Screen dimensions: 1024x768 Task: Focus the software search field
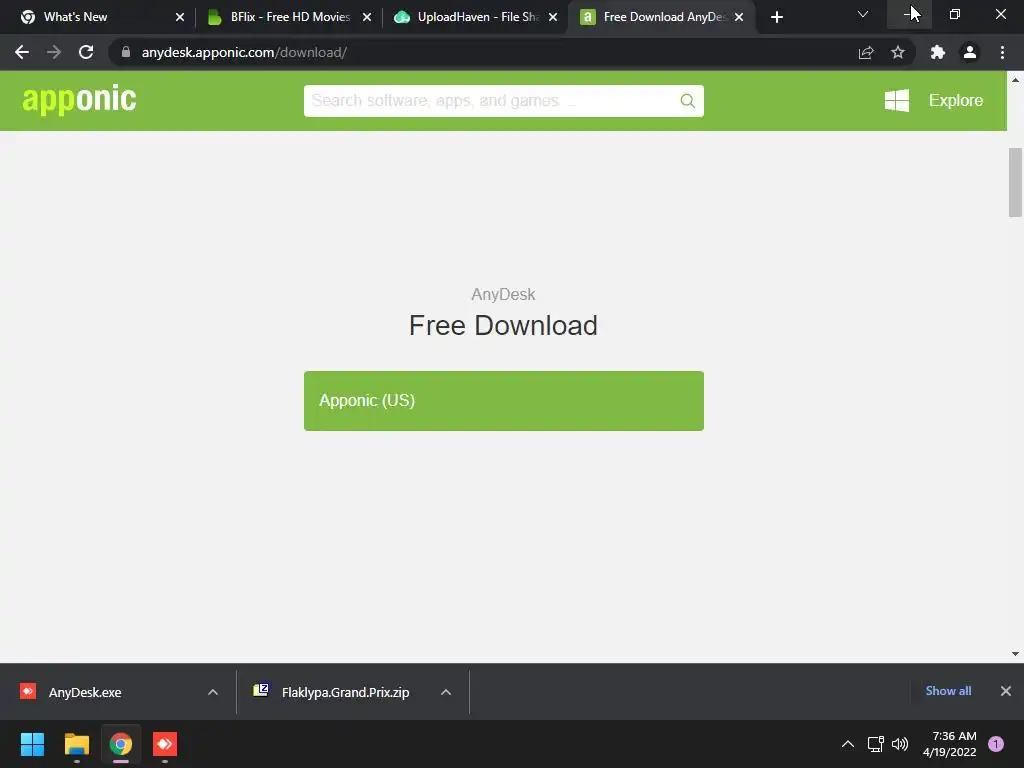[504, 101]
